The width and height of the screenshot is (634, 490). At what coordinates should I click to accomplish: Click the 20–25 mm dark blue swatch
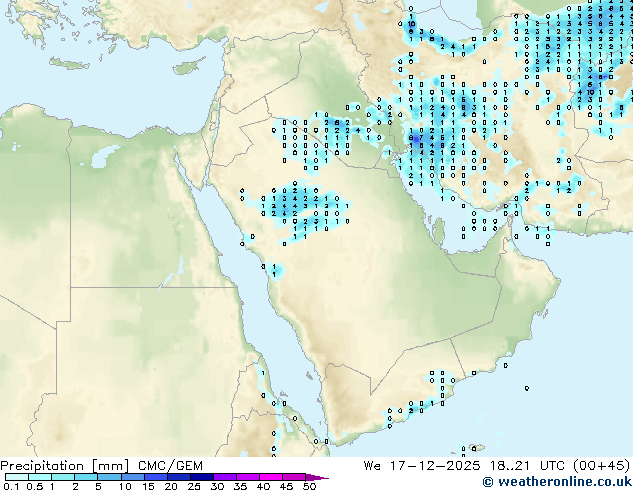pyautogui.click(x=179, y=477)
